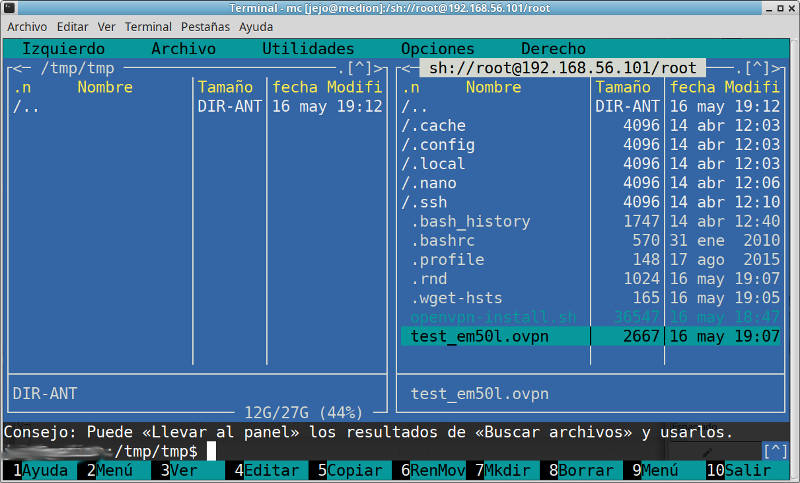This screenshot has width=800, height=483.
Task: Select the openvpn-install.sh file
Action: point(591,317)
